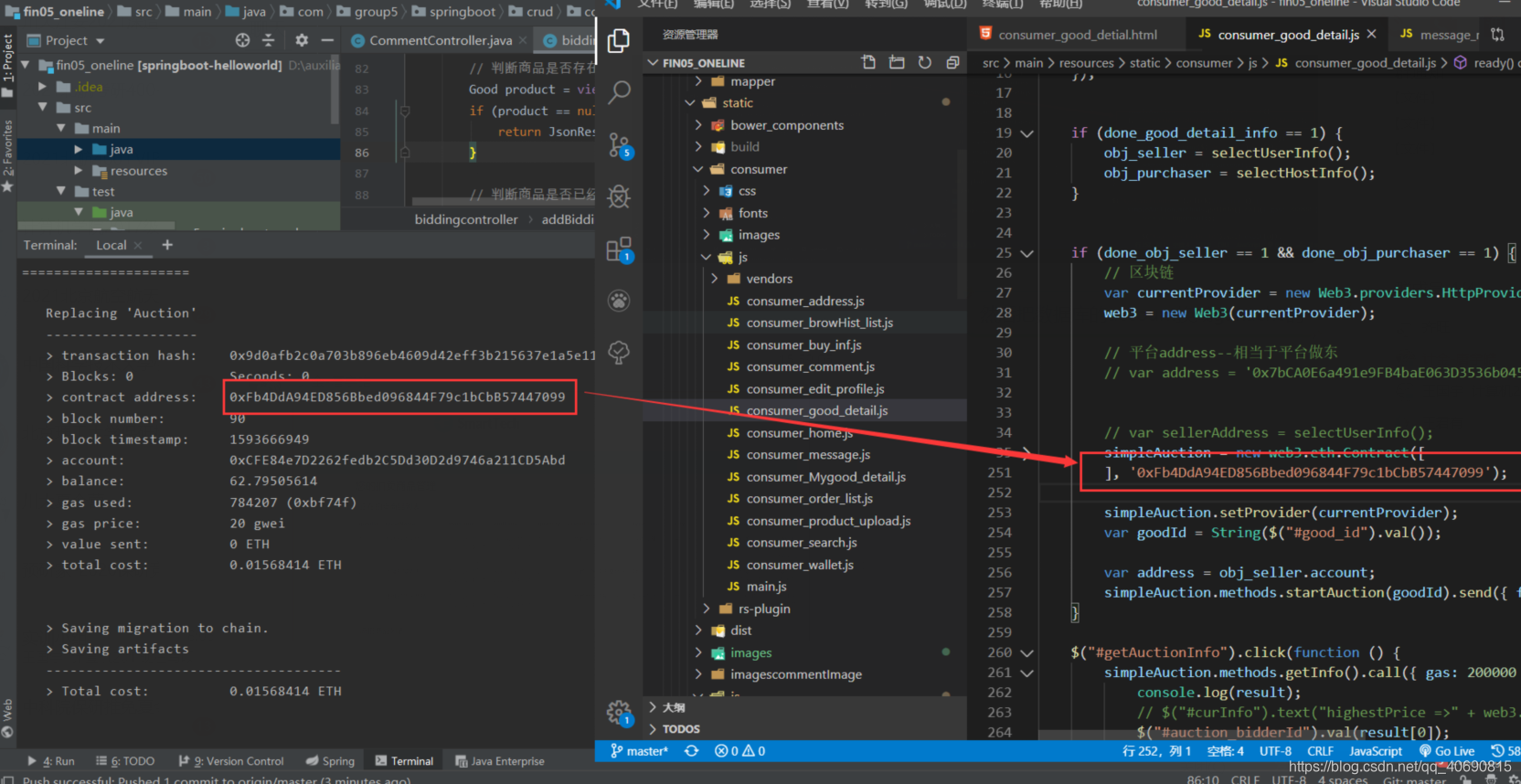This screenshot has width=1521, height=784.
Task: Click the line and column indicator 行 252, 列 1
Action: [x=1157, y=751]
